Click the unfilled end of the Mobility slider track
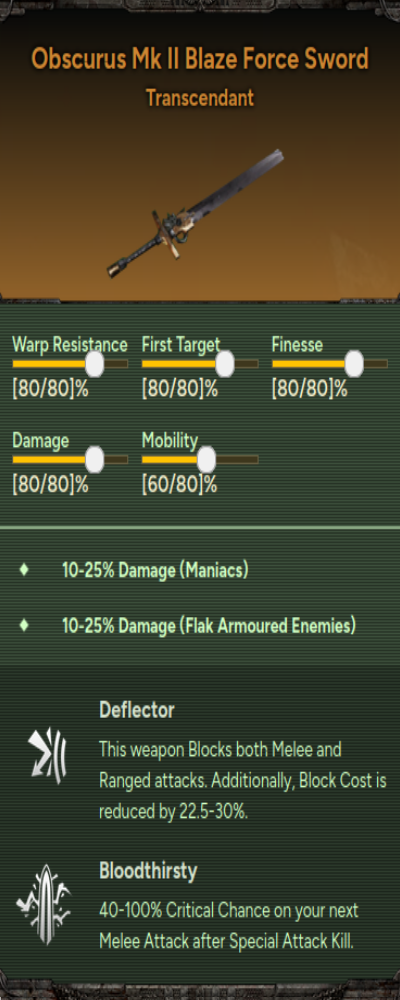This screenshot has height=1000, width=400. pos(237,459)
